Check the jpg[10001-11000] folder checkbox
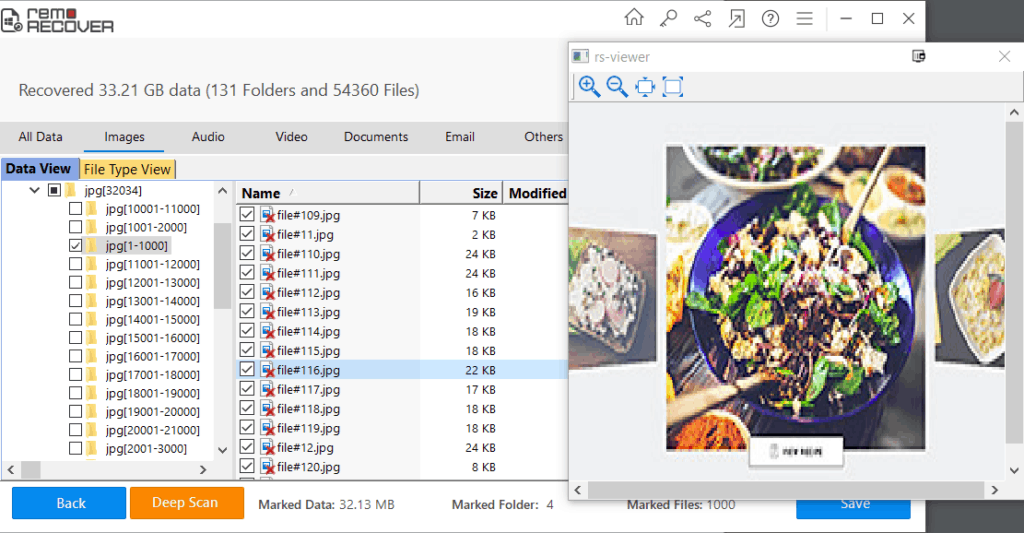Image resolution: width=1024 pixels, height=533 pixels. click(x=76, y=209)
